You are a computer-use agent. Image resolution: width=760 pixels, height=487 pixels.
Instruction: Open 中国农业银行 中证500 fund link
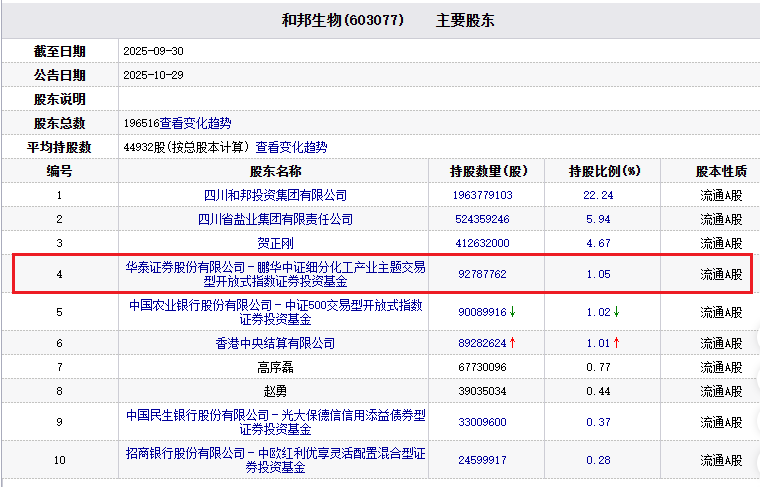coord(275,312)
